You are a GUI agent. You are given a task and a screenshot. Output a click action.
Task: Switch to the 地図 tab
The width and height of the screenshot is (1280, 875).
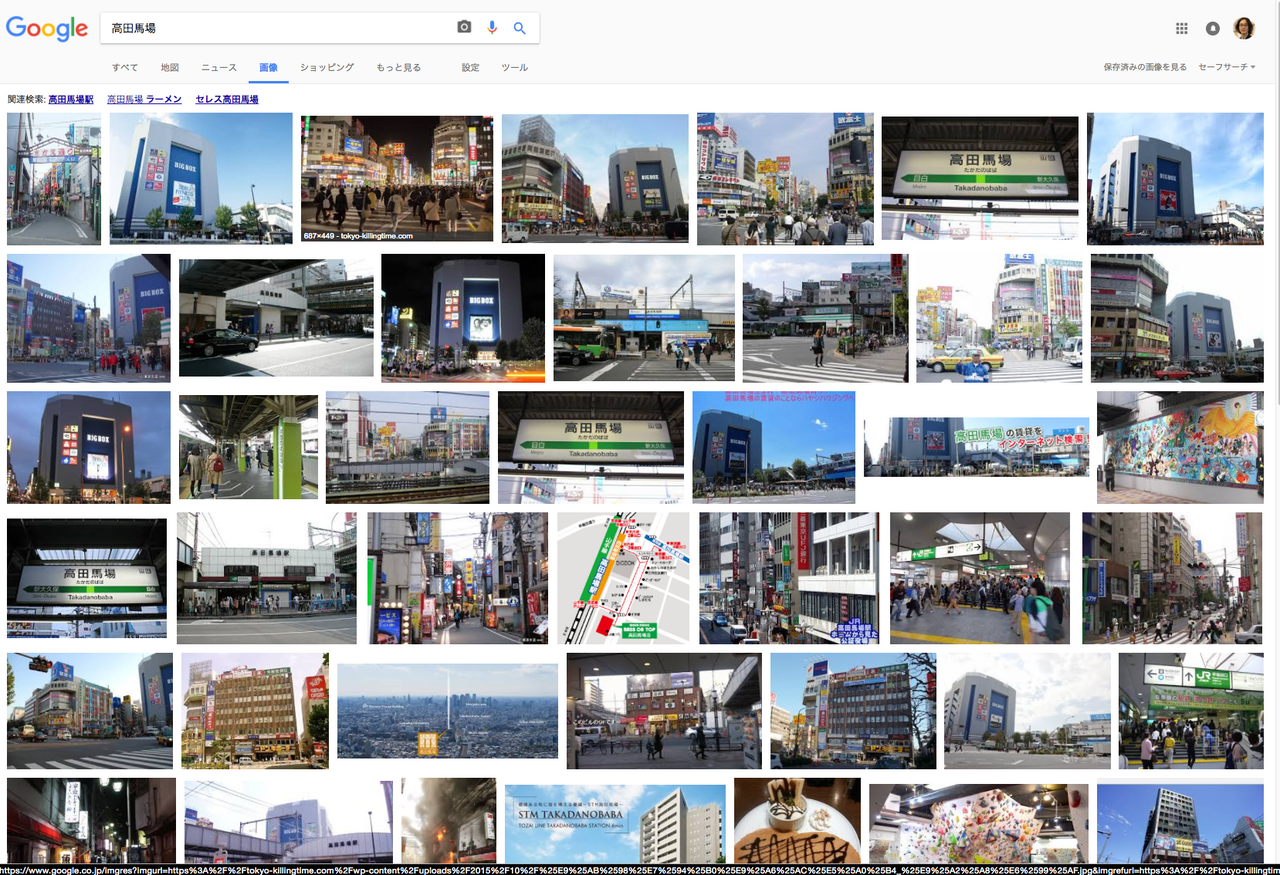click(170, 68)
